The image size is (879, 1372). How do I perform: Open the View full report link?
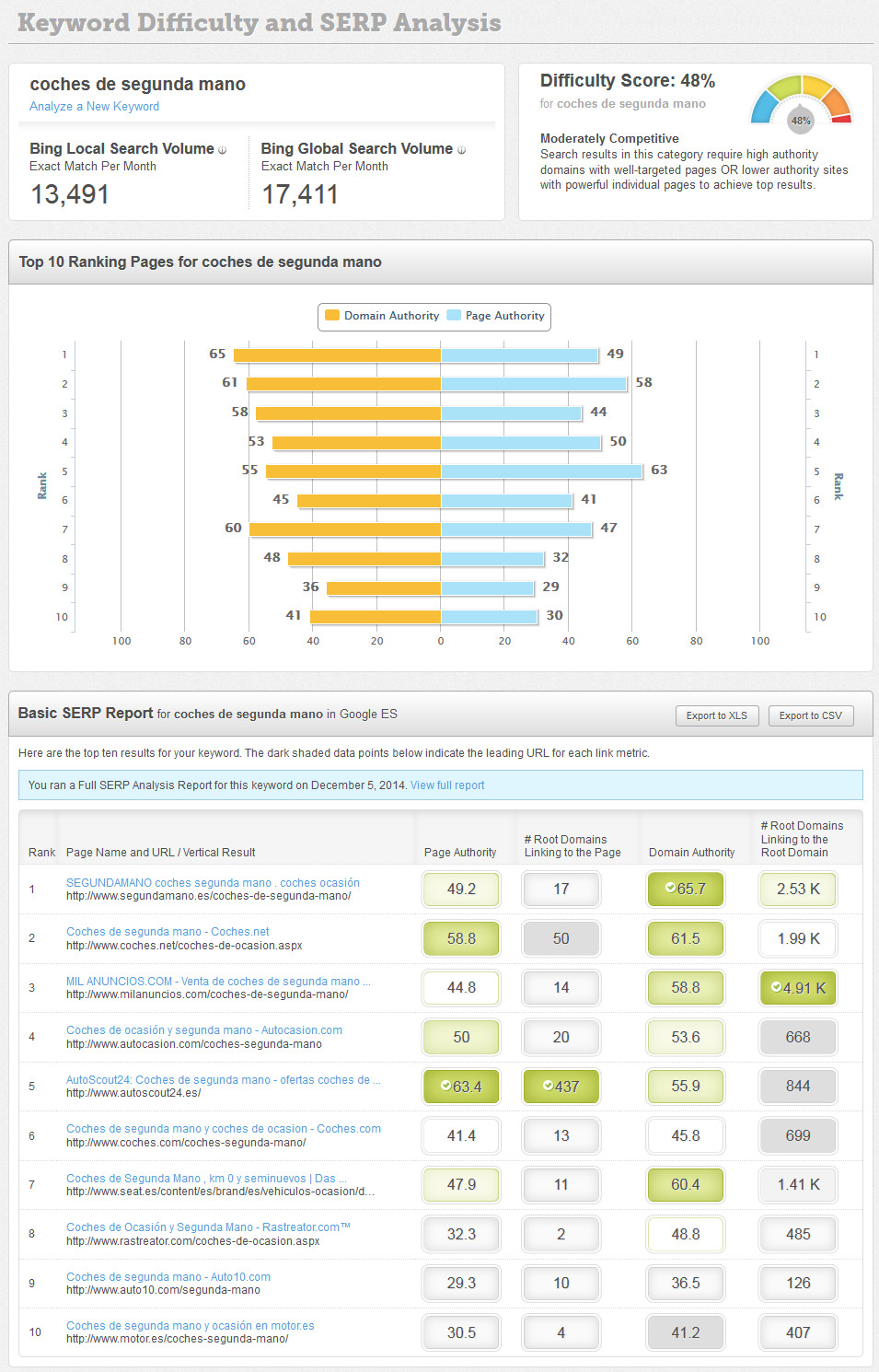447,785
